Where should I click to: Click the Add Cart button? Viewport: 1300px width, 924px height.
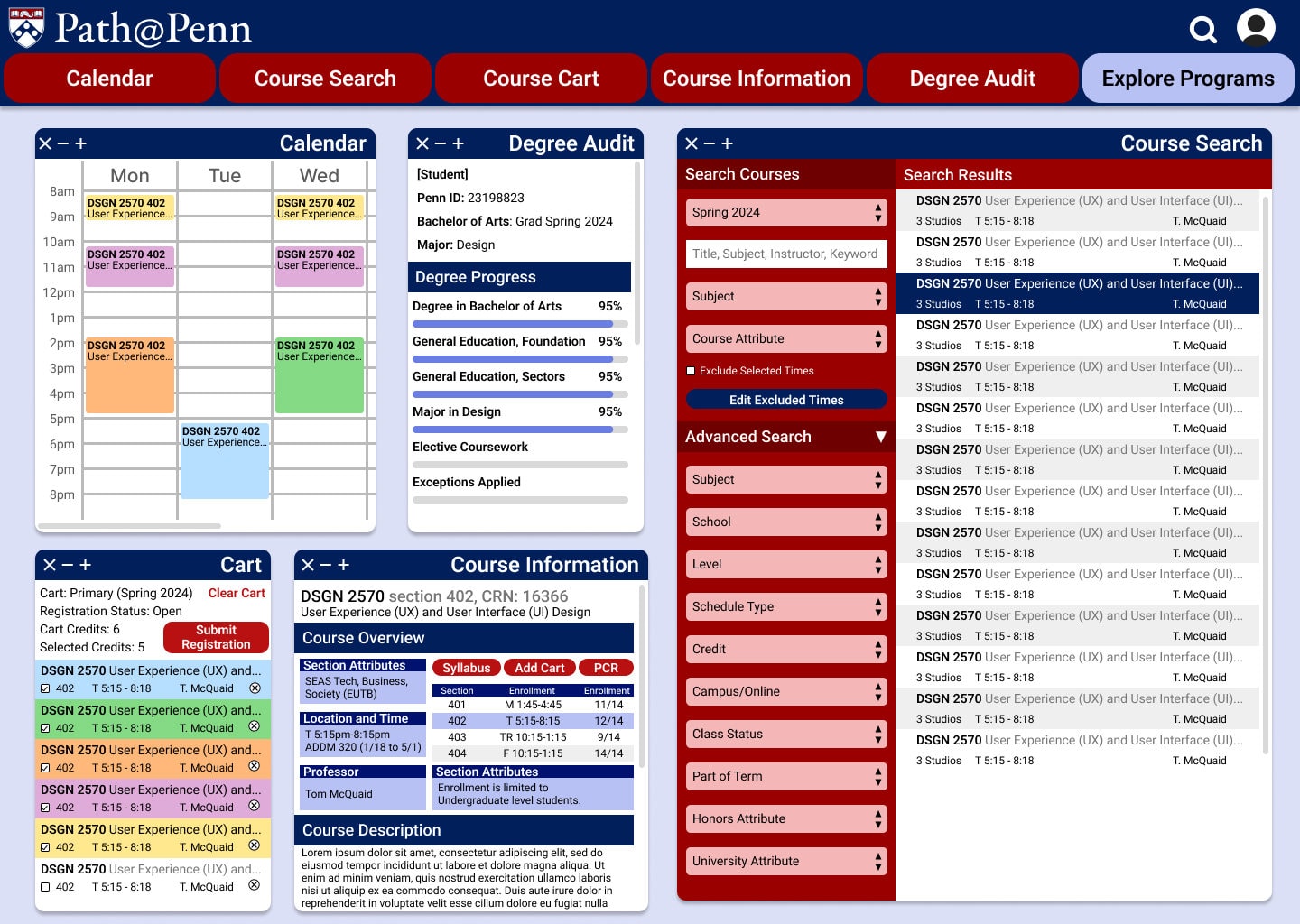540,668
